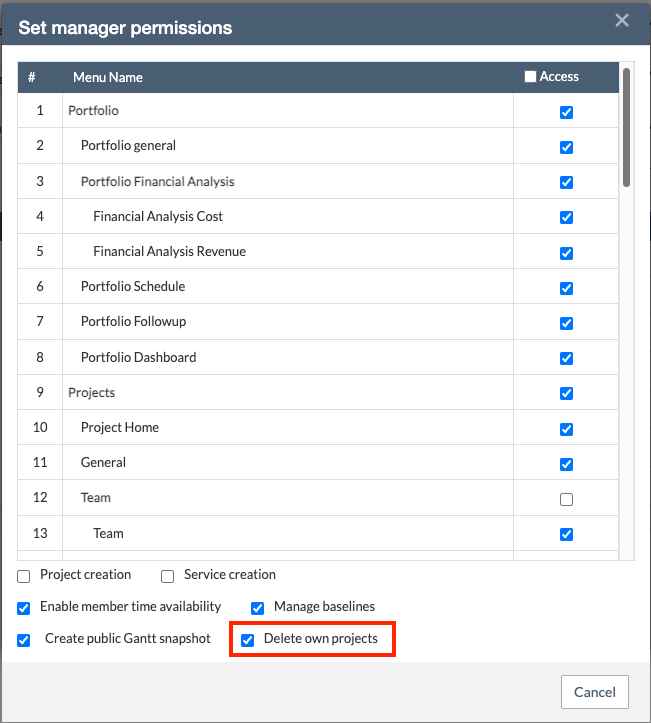
Task: Close the Set manager permissions dialog
Action: point(622,21)
